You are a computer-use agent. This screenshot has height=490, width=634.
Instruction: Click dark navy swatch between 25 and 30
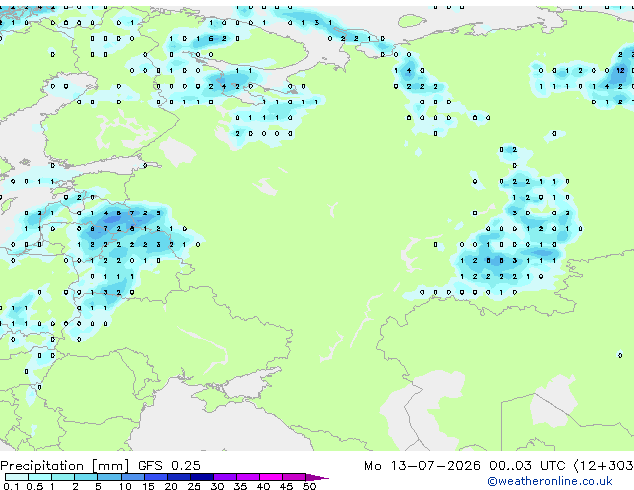[201, 477]
